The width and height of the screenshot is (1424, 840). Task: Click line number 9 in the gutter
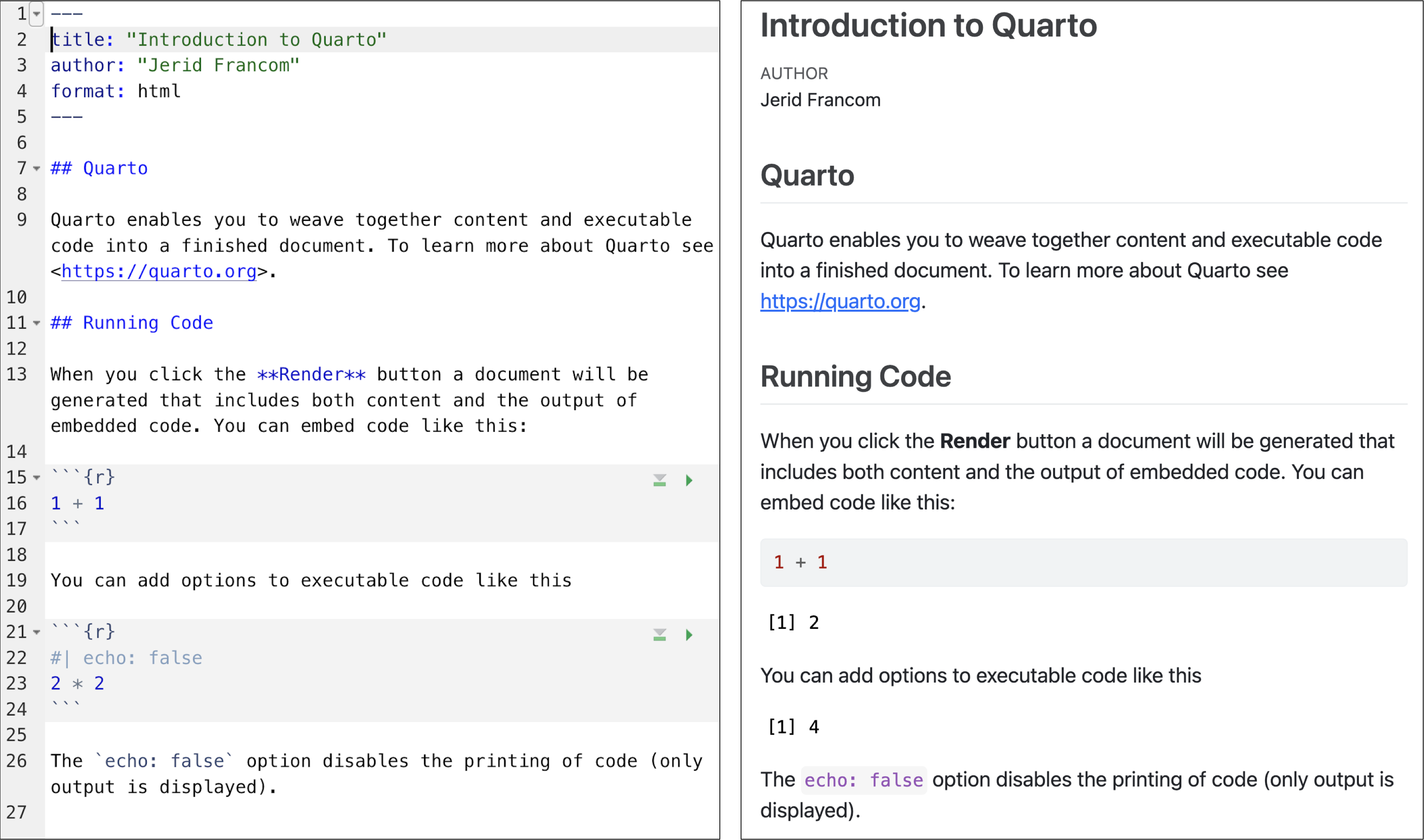point(22,220)
